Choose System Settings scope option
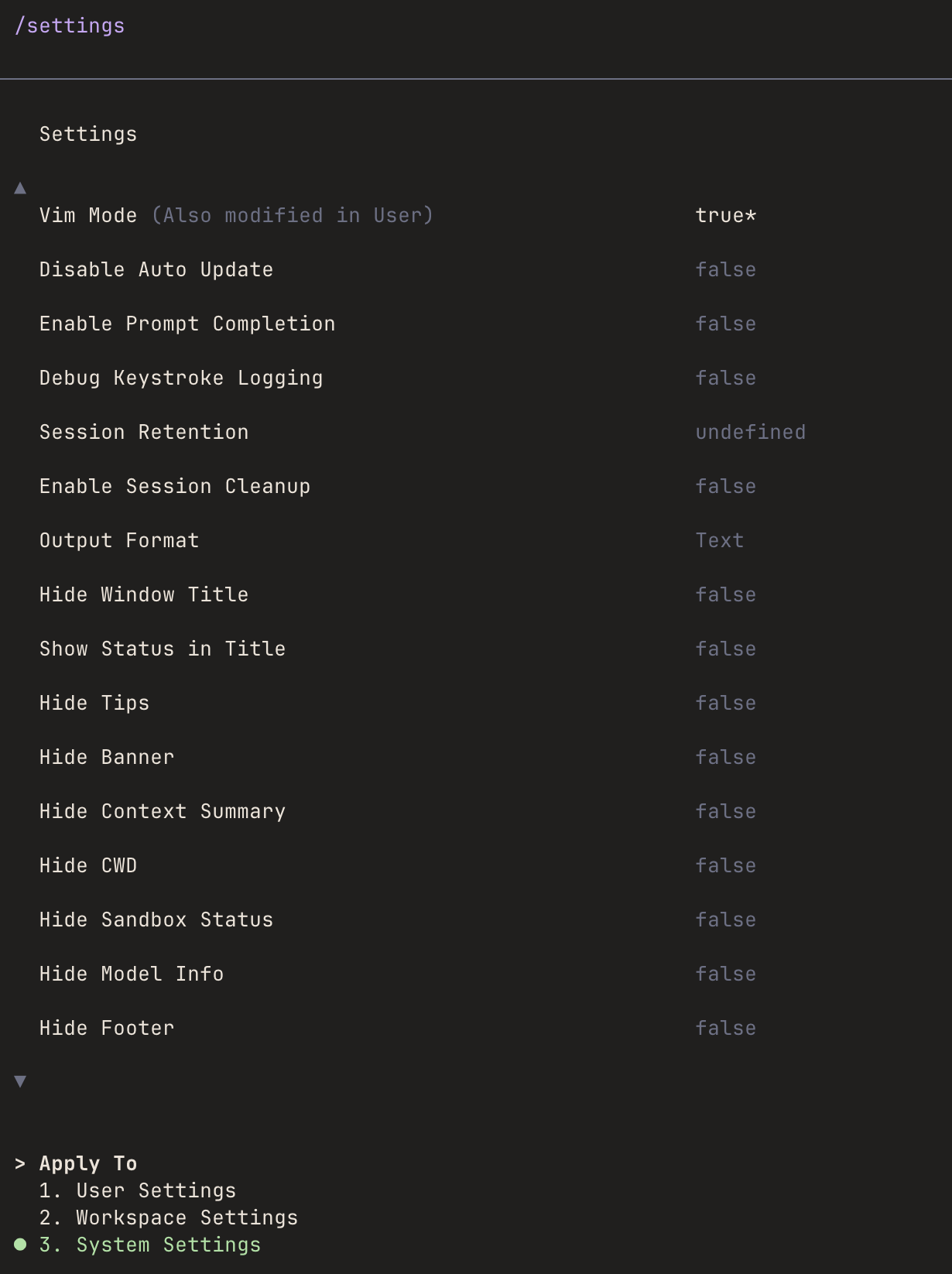Viewport: 952px width, 1274px height. [x=168, y=1245]
